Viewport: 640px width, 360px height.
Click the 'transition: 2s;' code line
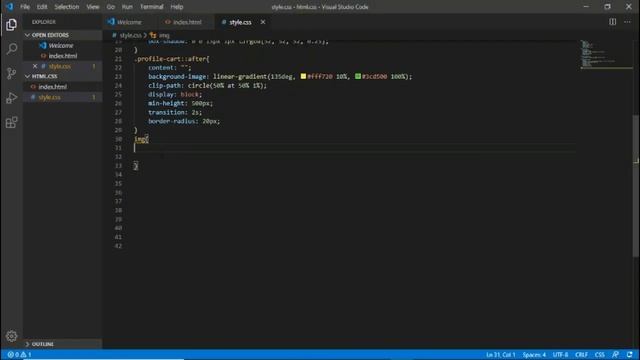point(175,112)
